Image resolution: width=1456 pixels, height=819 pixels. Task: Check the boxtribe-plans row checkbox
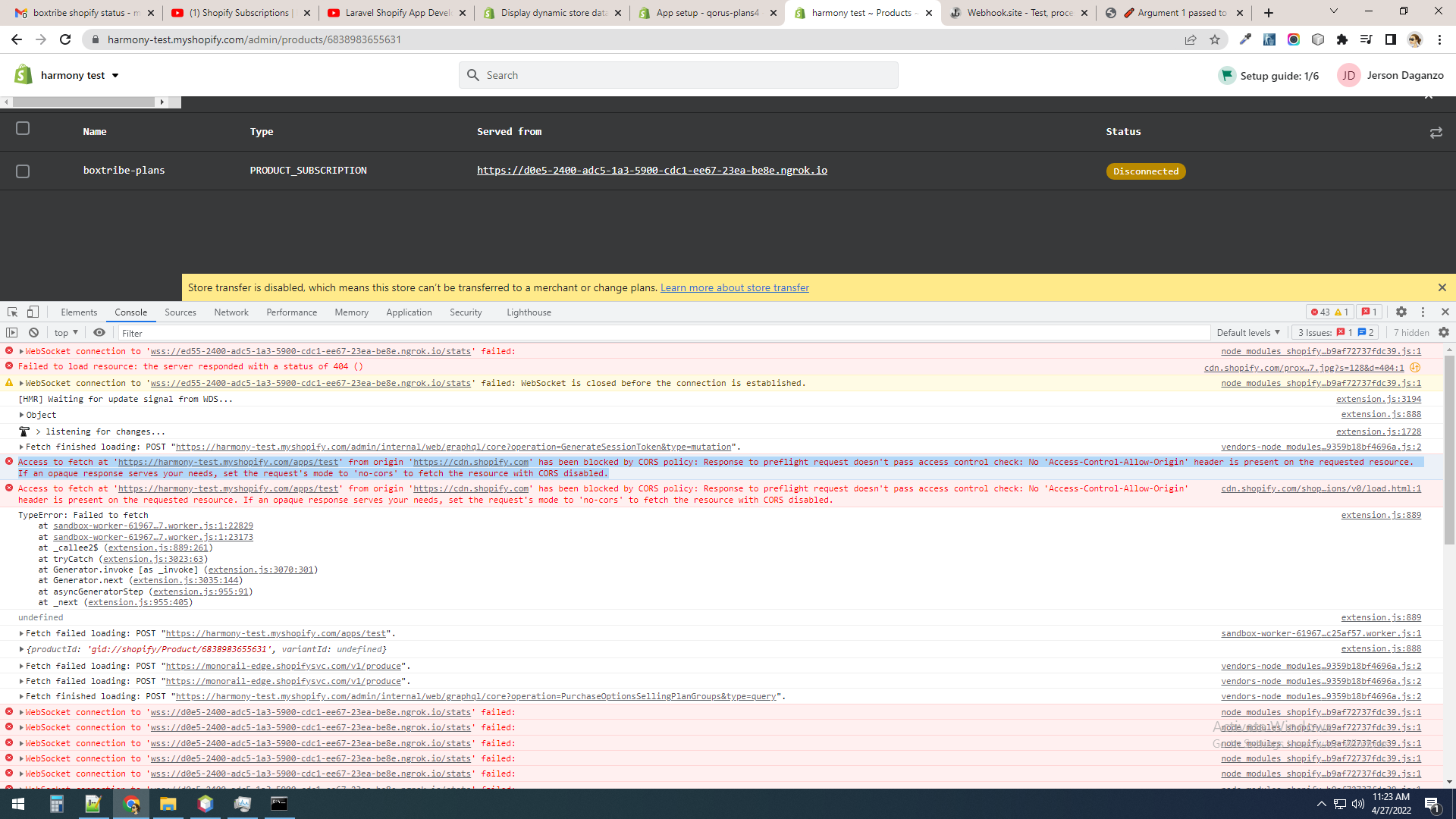[x=23, y=171]
